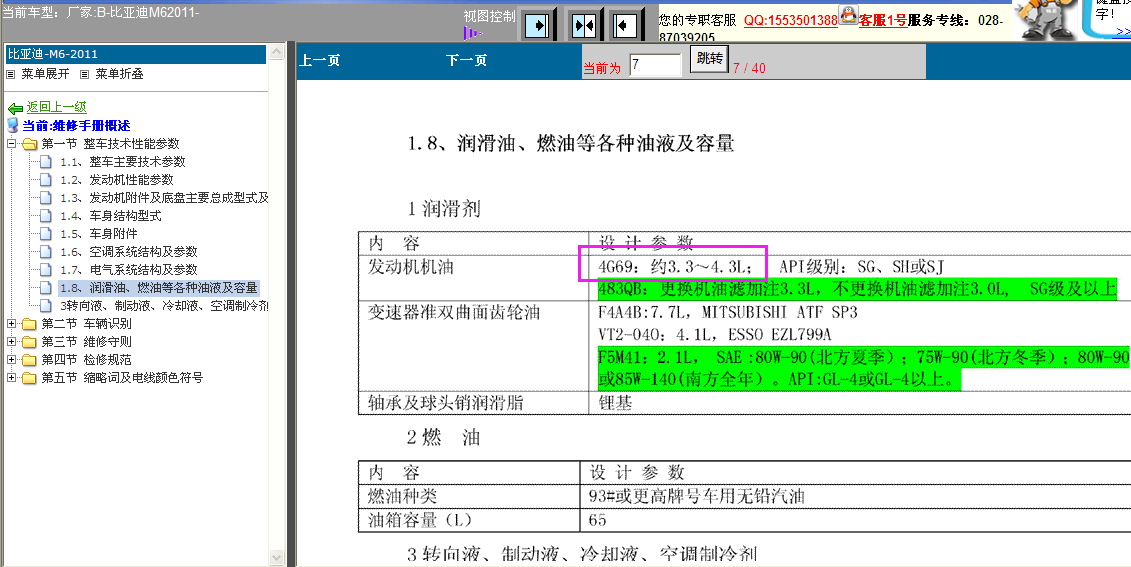
Task: Expand the 第二节 车辆识别 node
Action: (12, 324)
